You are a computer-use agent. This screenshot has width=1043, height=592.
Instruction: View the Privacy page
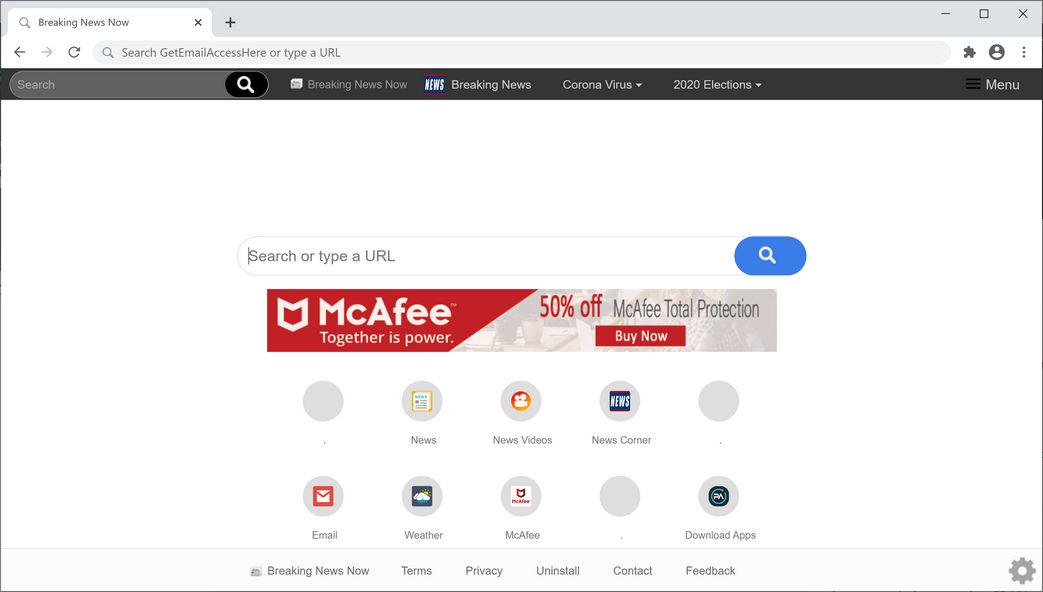click(483, 570)
